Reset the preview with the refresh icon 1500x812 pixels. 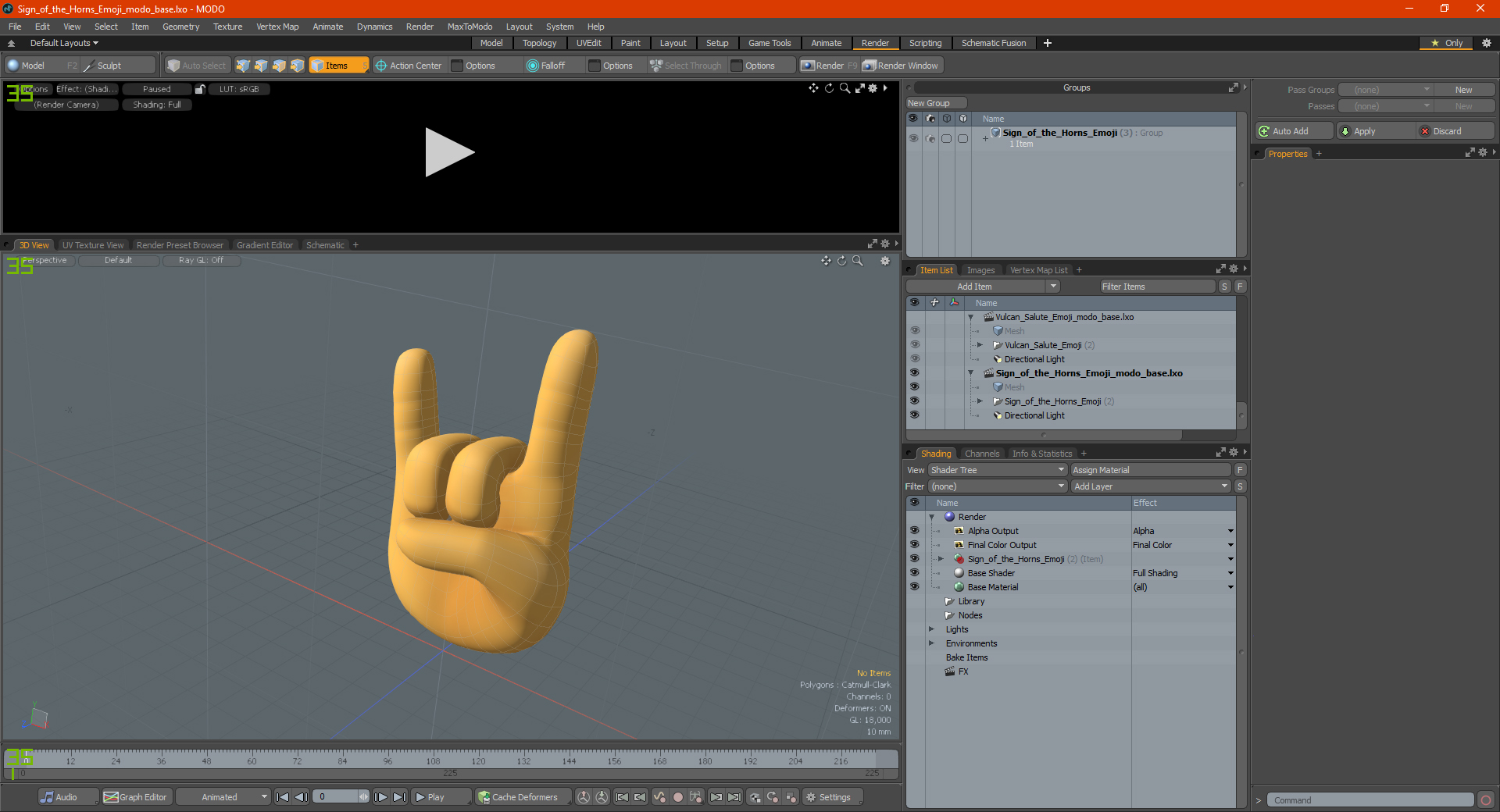829,88
